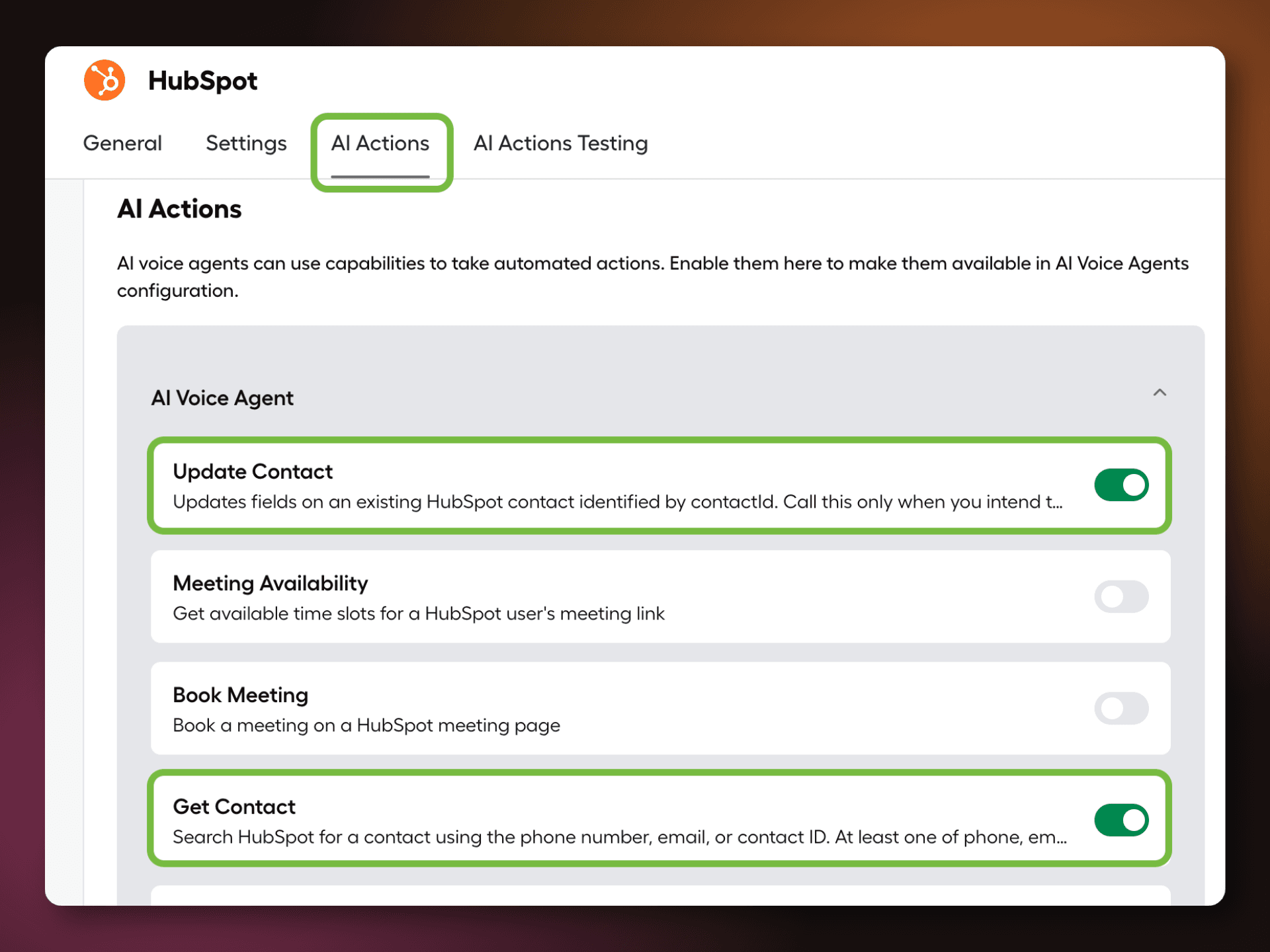Select the AI Actions tab
Viewport: 1270px width, 952px height.
point(380,143)
